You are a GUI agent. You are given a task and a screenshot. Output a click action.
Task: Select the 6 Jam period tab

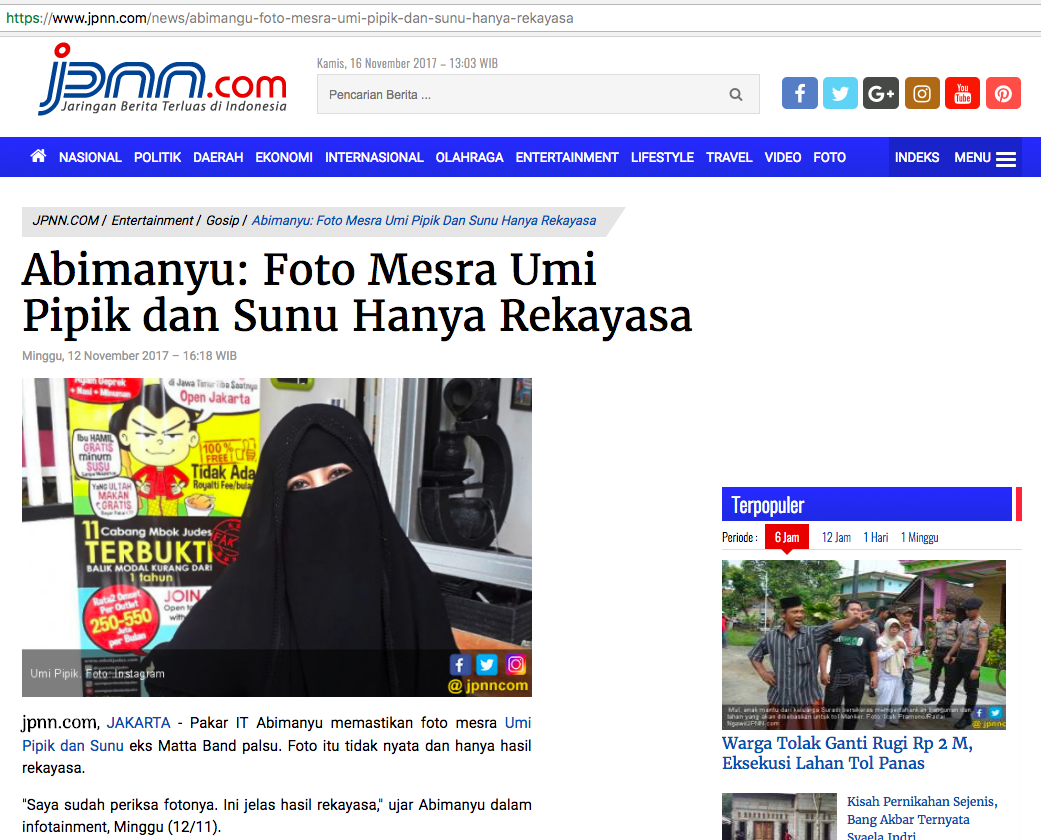[x=786, y=537]
